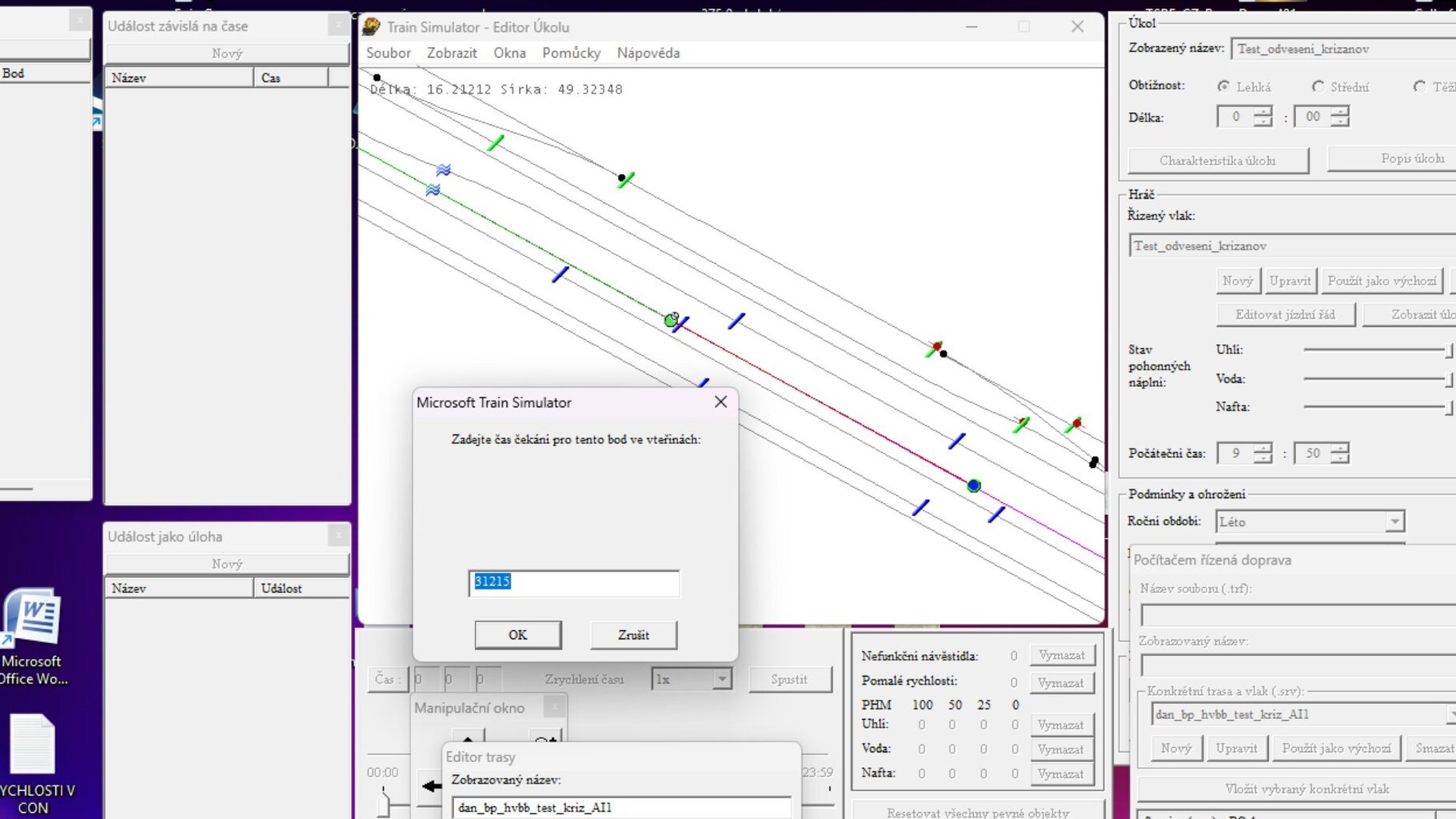The width and height of the screenshot is (1456, 819).
Task: Choose the third difficulty radio button after Střední
Action: click(x=1419, y=86)
